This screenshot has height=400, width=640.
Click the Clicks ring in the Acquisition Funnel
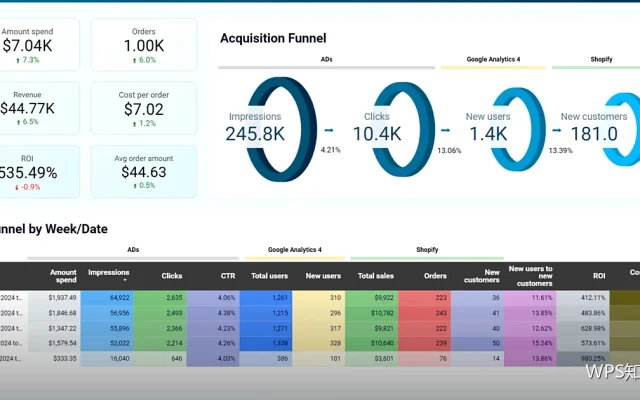click(x=404, y=129)
